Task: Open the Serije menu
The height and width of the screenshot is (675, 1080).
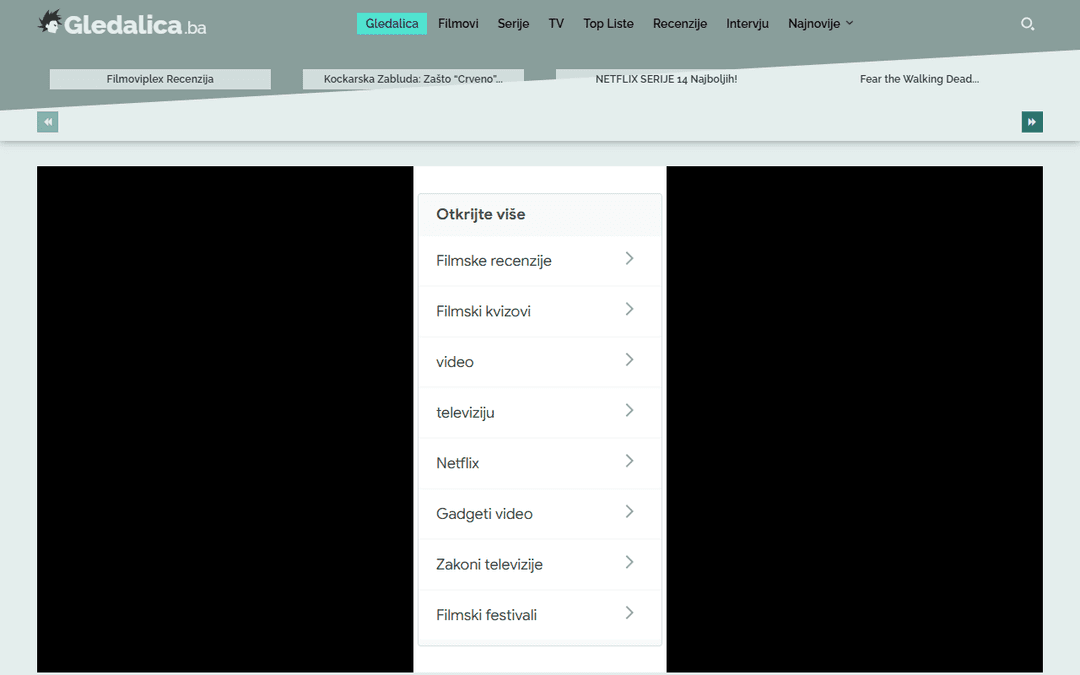Action: (513, 23)
